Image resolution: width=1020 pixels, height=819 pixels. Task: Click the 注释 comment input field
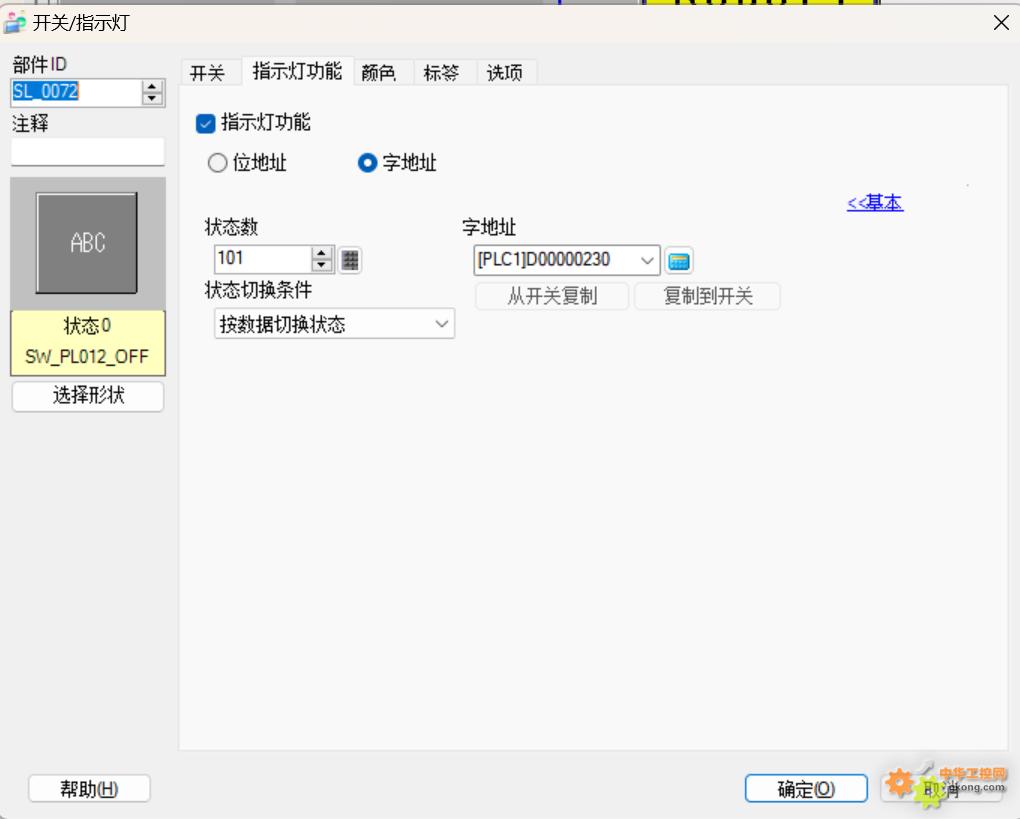click(x=88, y=152)
